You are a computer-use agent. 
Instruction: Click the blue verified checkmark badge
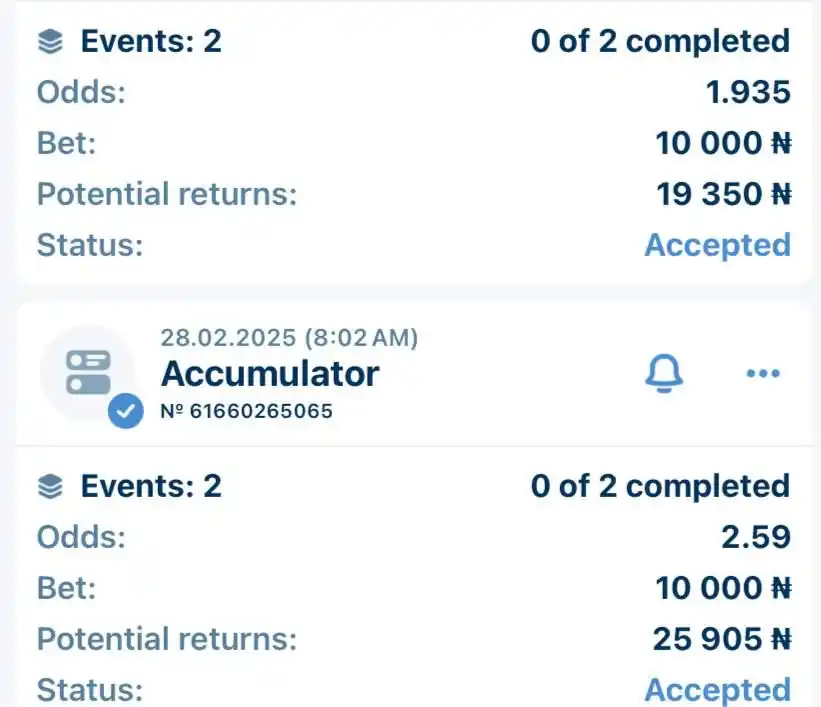click(x=125, y=411)
